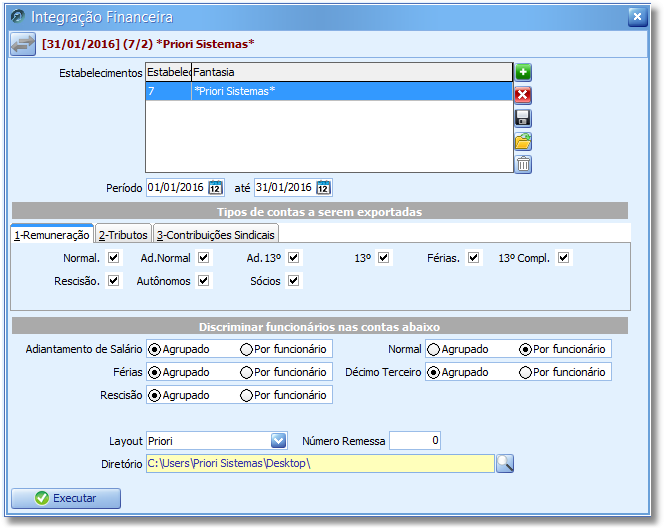Click the floppy disk save icon
Screen dimensions: 665x531
coord(523,118)
